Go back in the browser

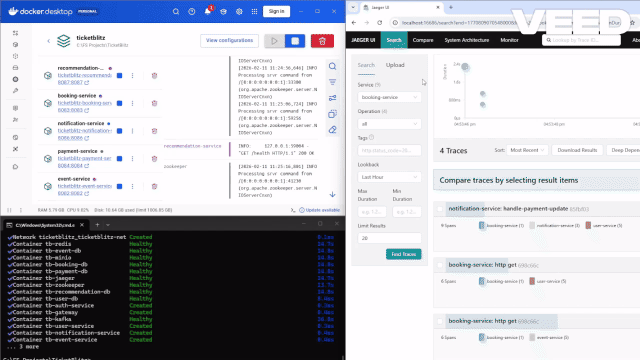[354, 23]
